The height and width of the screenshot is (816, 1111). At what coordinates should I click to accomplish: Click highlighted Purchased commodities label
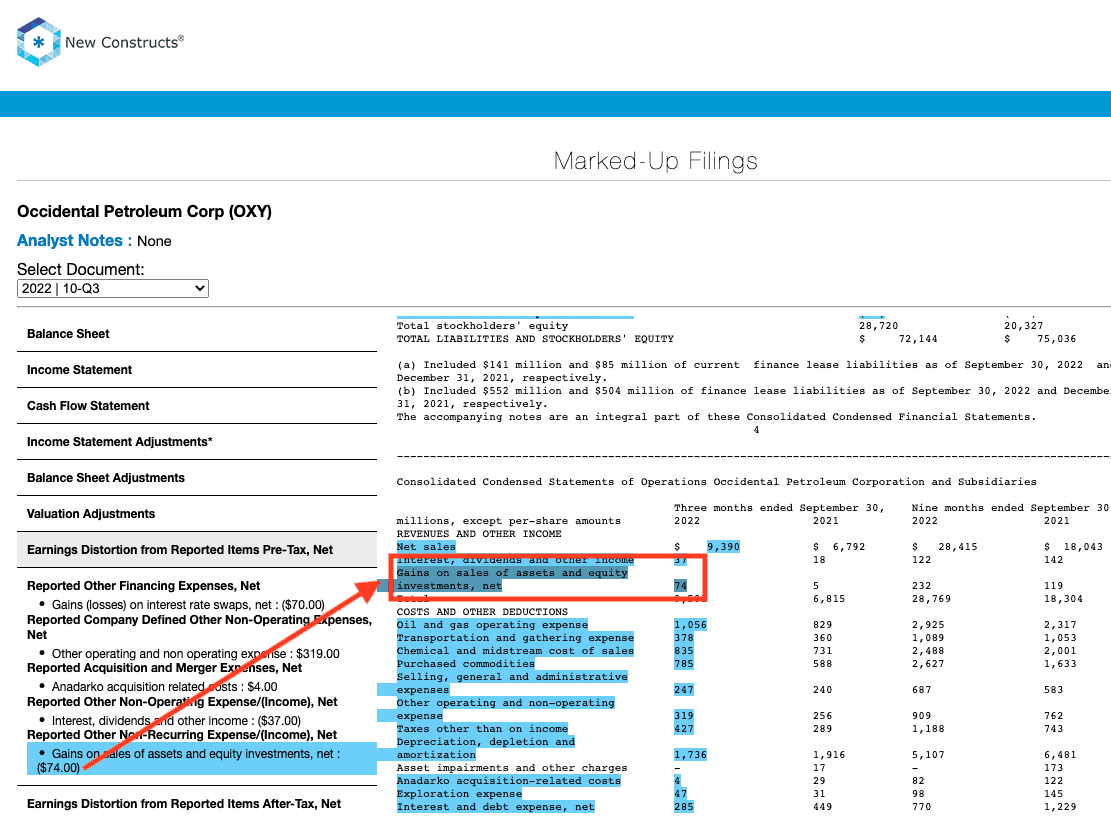coord(466,664)
